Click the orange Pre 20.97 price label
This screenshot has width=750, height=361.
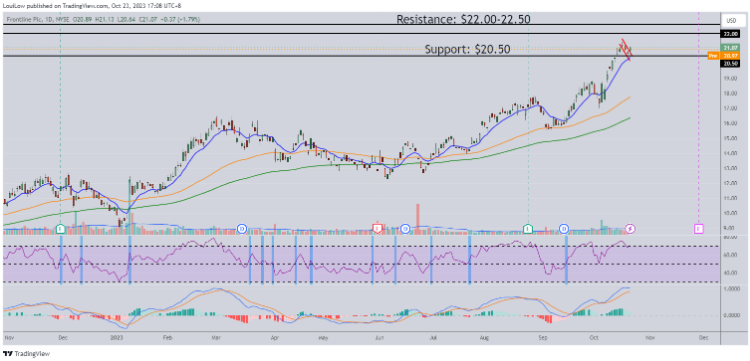[x=725, y=55]
